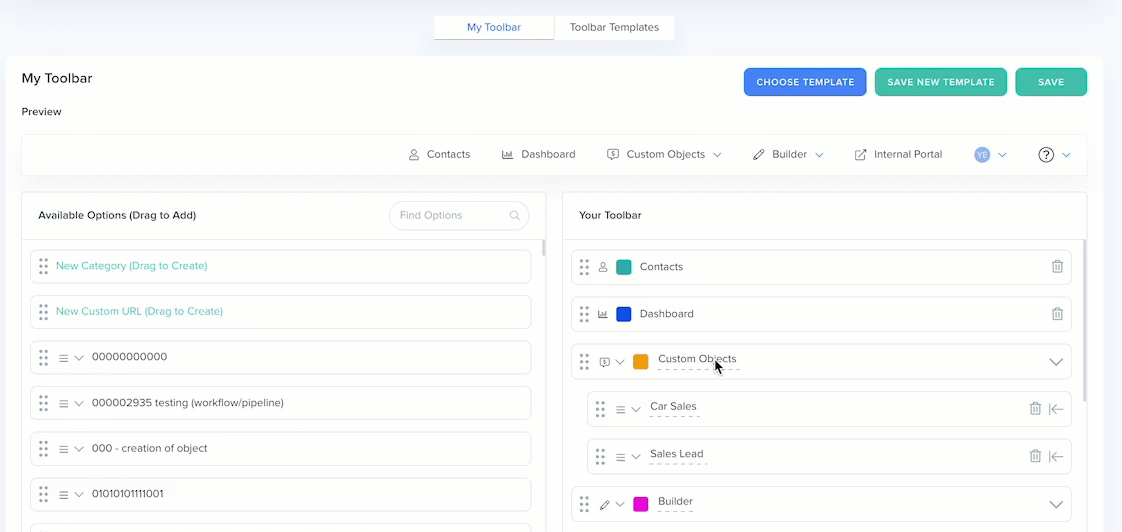Click Custom Objects editable label
The width and height of the screenshot is (1122, 532).
point(698,359)
